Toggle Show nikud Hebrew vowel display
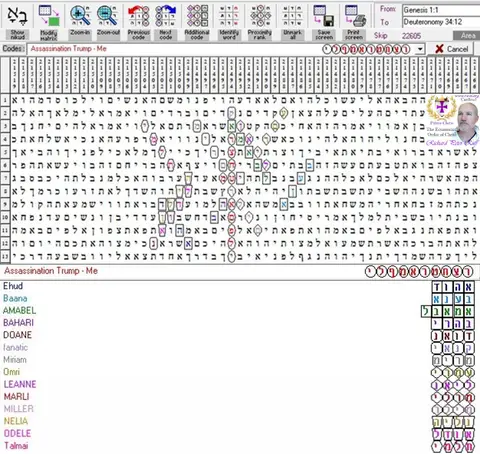This screenshot has height=454, width=480. point(17,21)
